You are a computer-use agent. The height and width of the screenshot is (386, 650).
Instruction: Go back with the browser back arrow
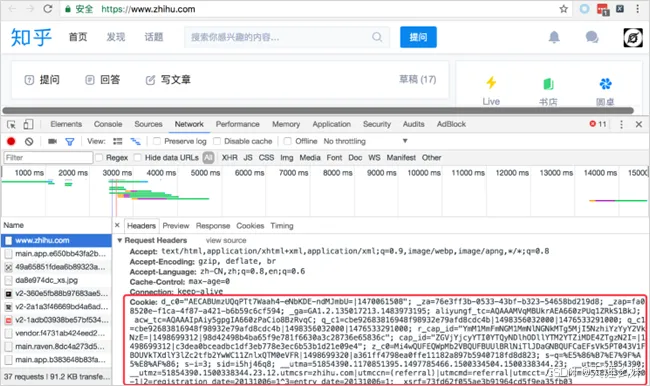pyautogui.click(x=12, y=9)
